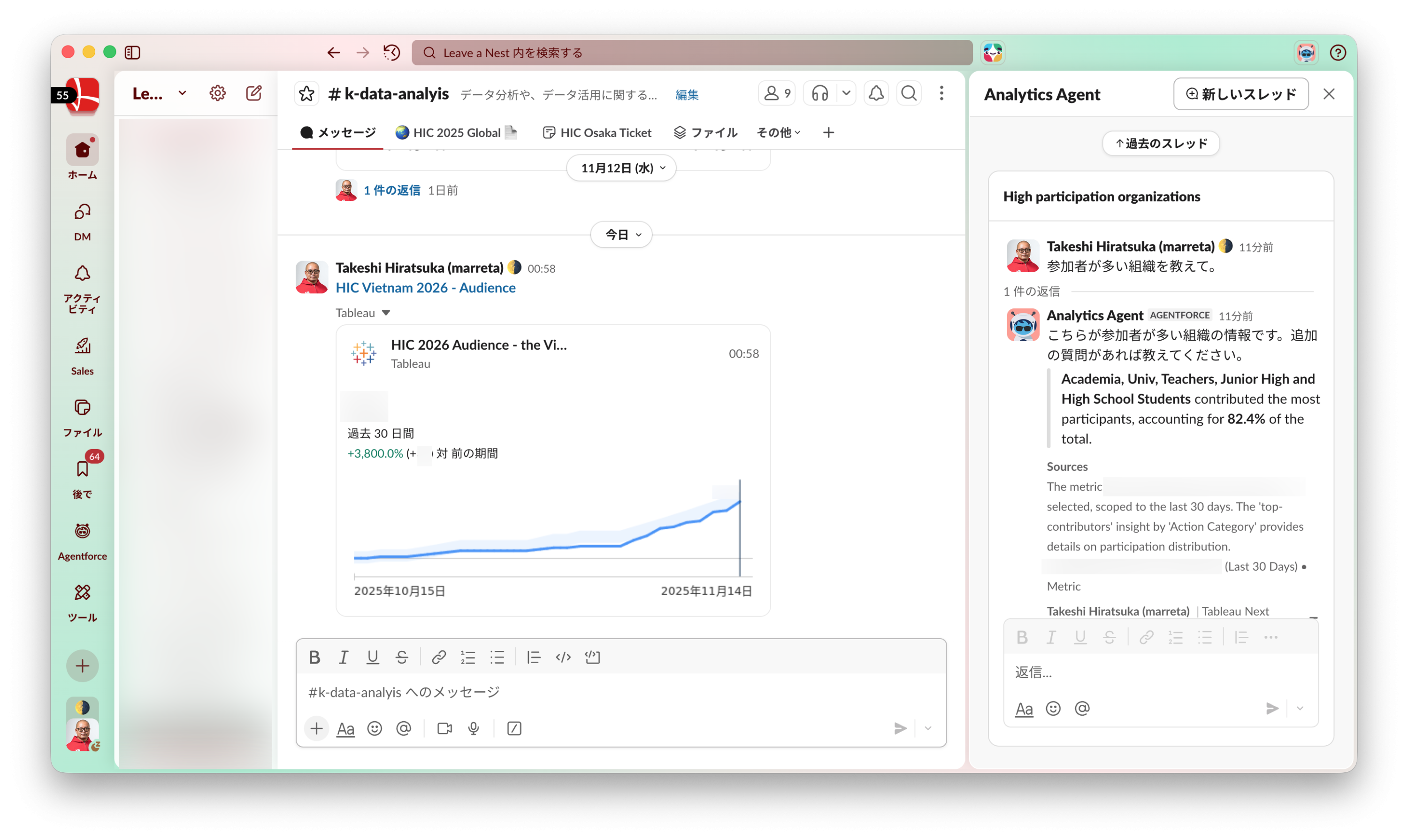Viewport: 1408px width, 840px height.
Task: Mention someone using the @ icon
Action: click(404, 728)
